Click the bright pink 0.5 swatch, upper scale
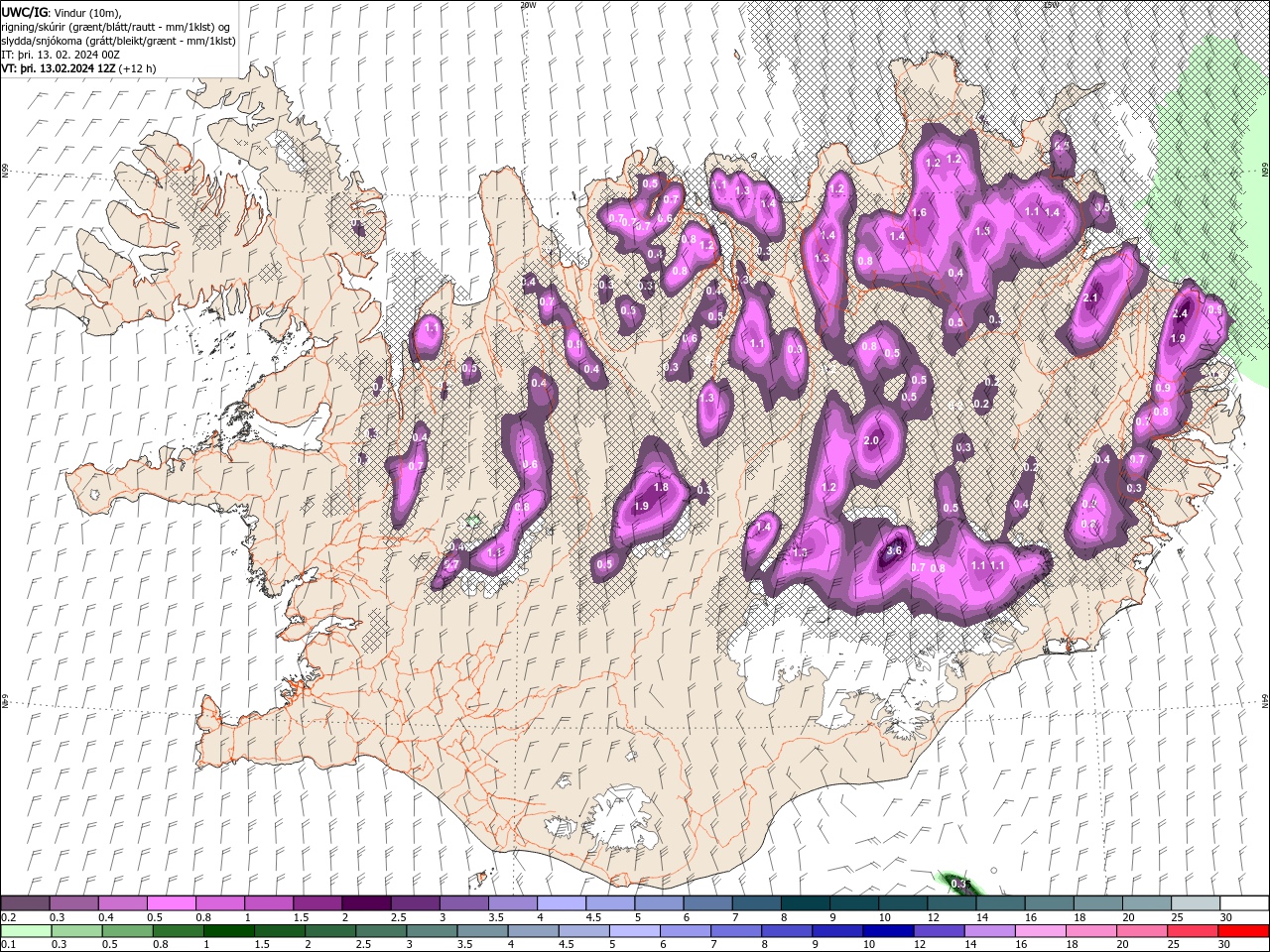Screen dimensions: 1270x952 [172, 903]
